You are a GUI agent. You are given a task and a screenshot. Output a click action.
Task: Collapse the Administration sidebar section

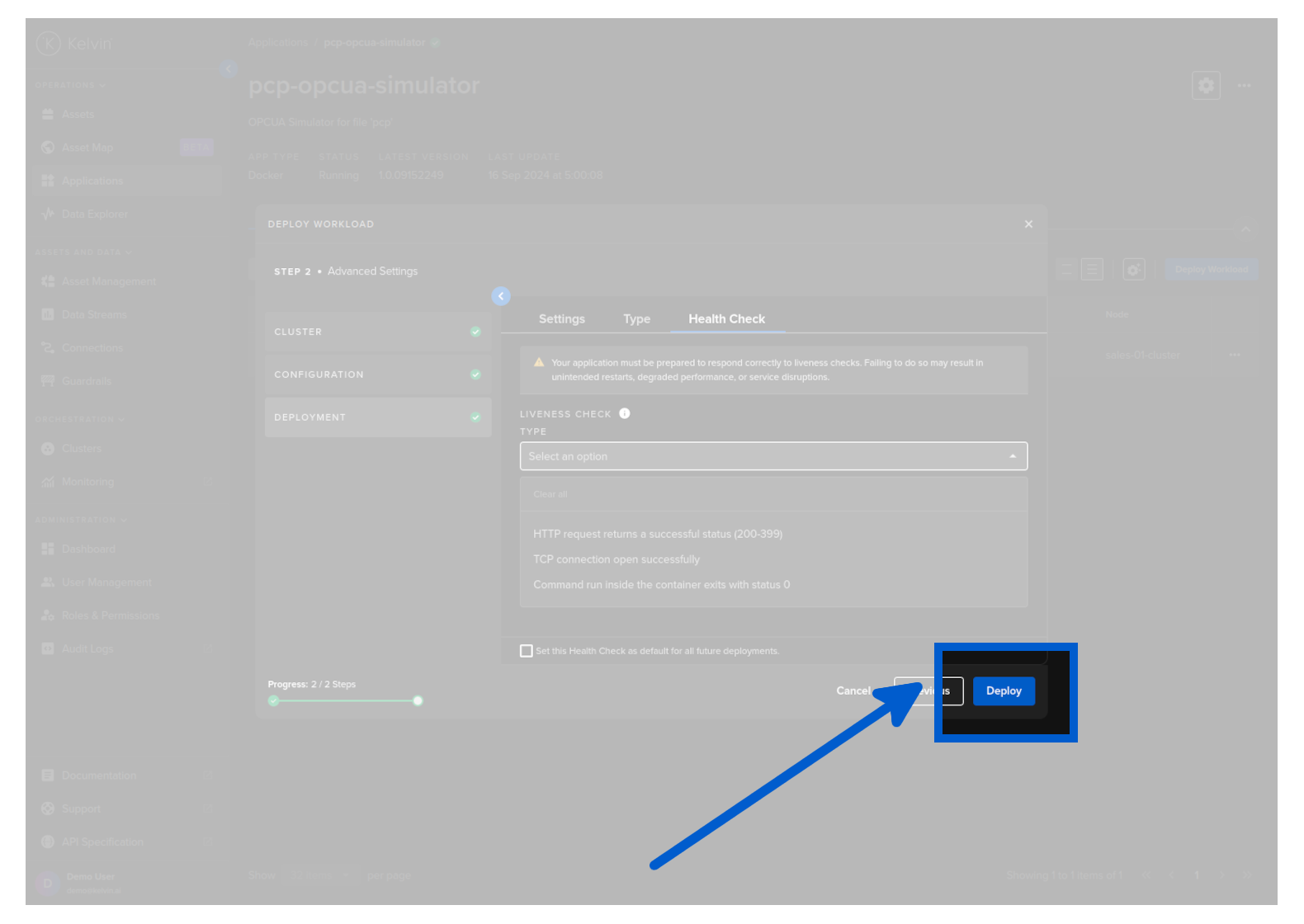80,520
